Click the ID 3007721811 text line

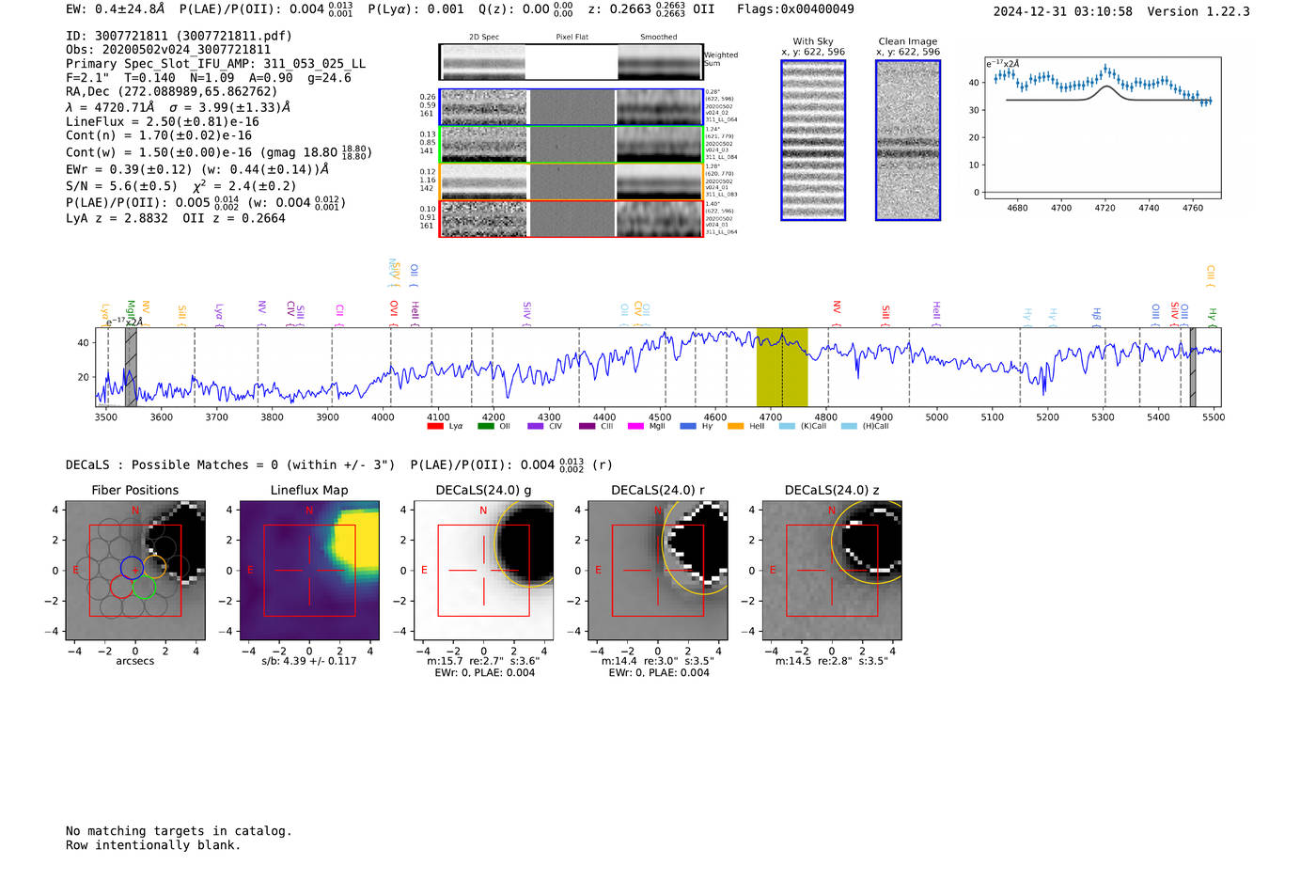(179, 36)
